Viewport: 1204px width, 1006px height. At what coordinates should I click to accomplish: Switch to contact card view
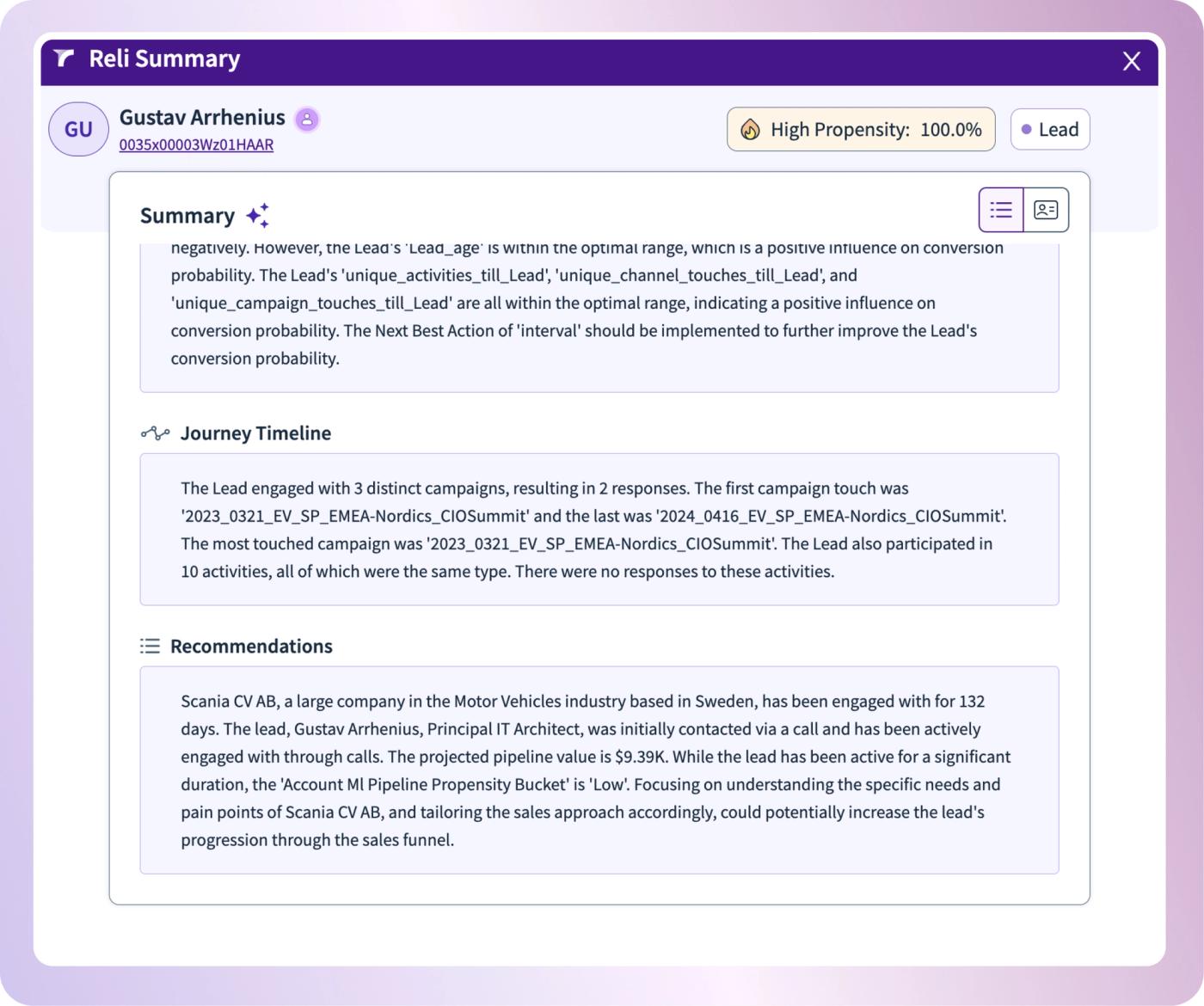click(x=1046, y=210)
